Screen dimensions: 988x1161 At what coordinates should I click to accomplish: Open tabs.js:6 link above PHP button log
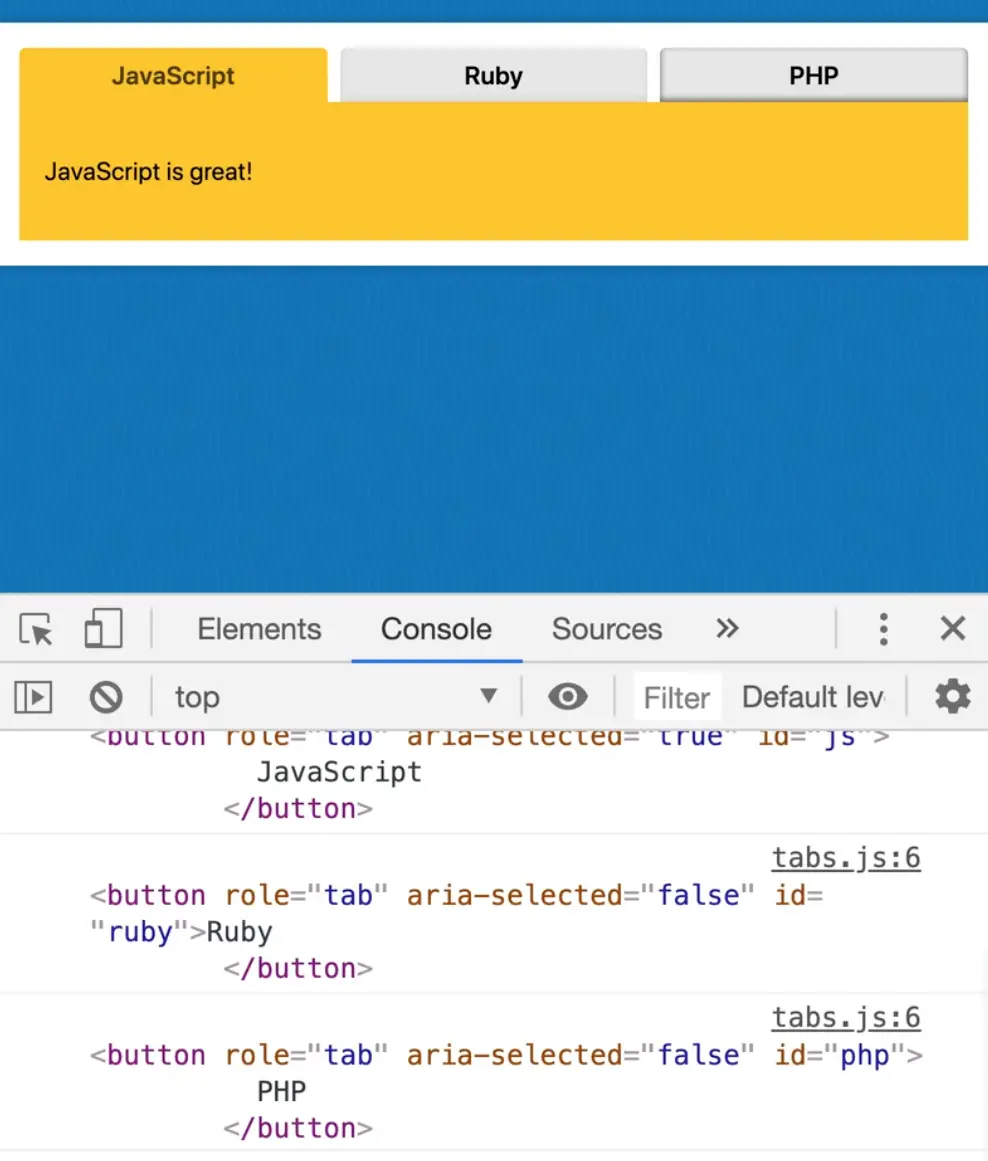(845, 1018)
